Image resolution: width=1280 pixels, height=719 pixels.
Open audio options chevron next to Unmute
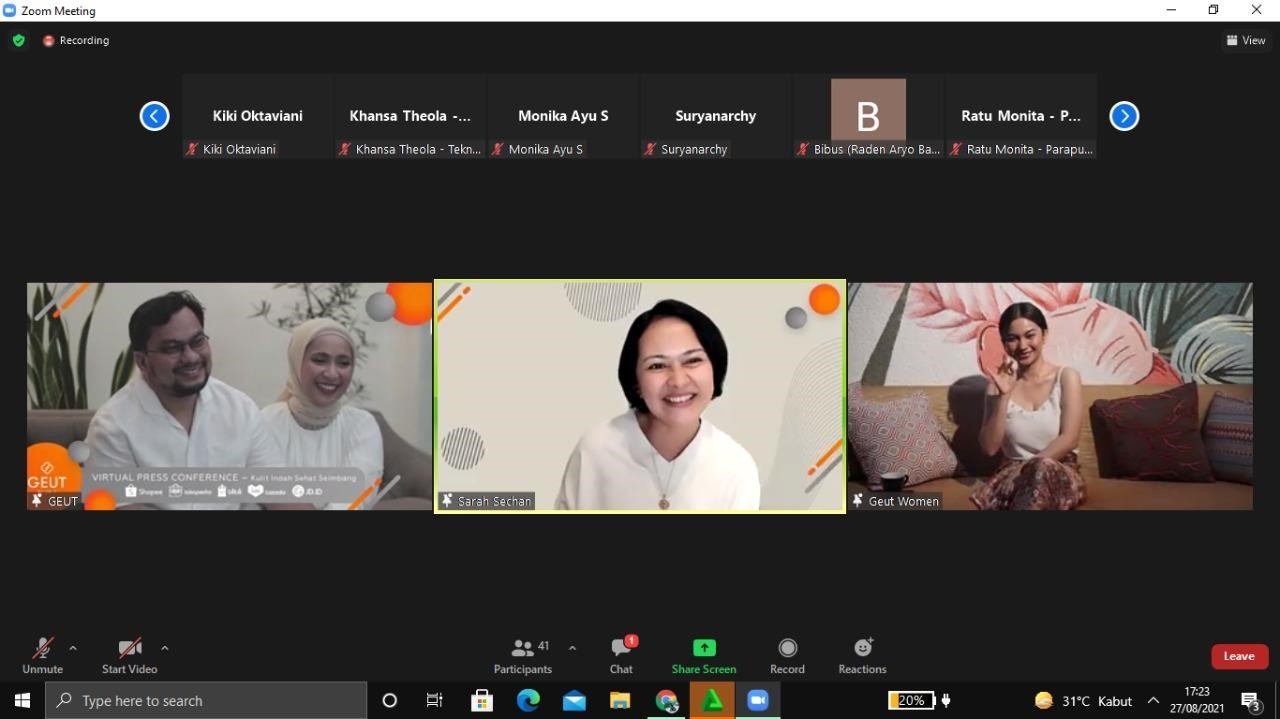click(x=72, y=647)
